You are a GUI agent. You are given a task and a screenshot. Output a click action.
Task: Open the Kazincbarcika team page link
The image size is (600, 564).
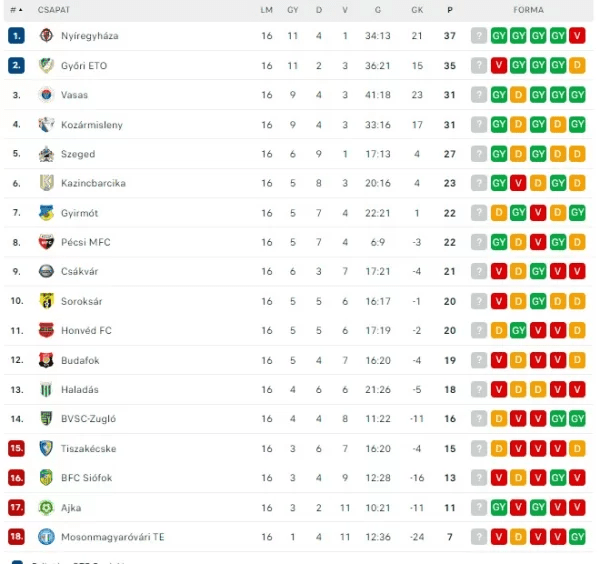point(93,183)
